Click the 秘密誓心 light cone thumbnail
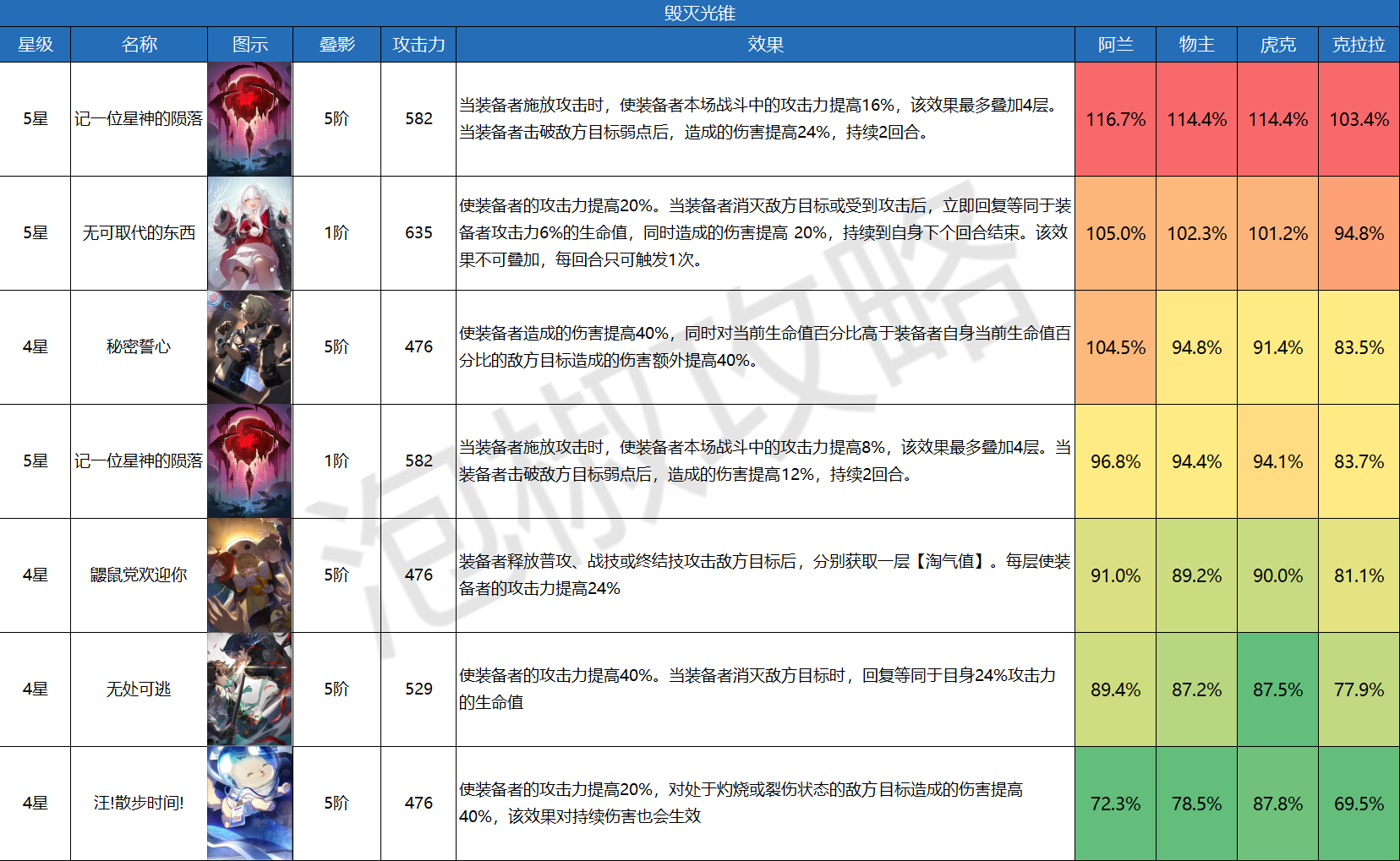Viewport: 1400px width, 861px height. (249, 347)
